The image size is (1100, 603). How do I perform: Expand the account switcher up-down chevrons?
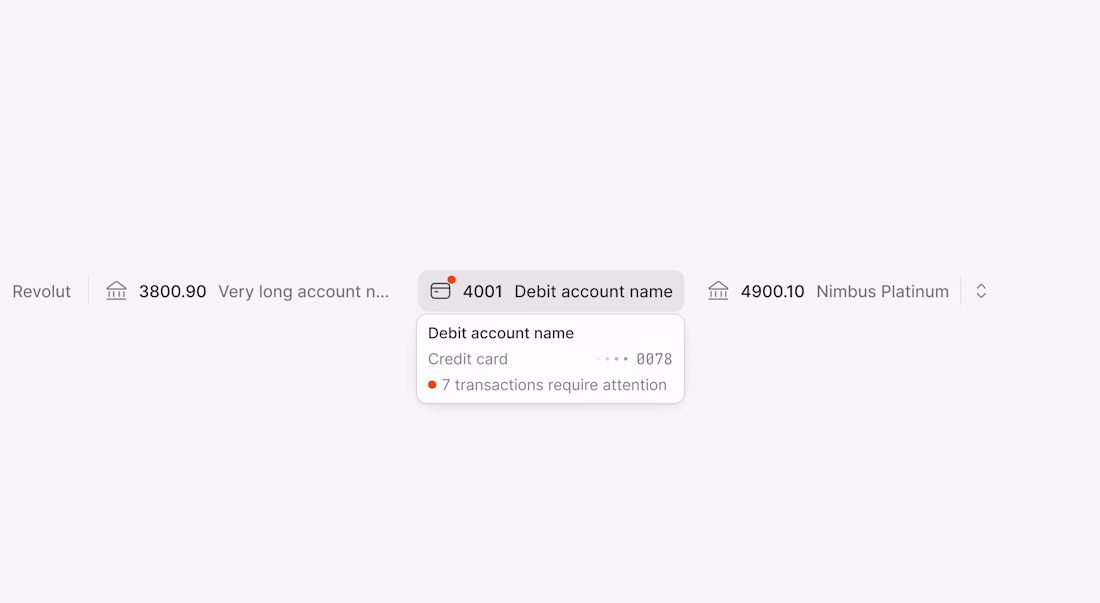(x=981, y=291)
